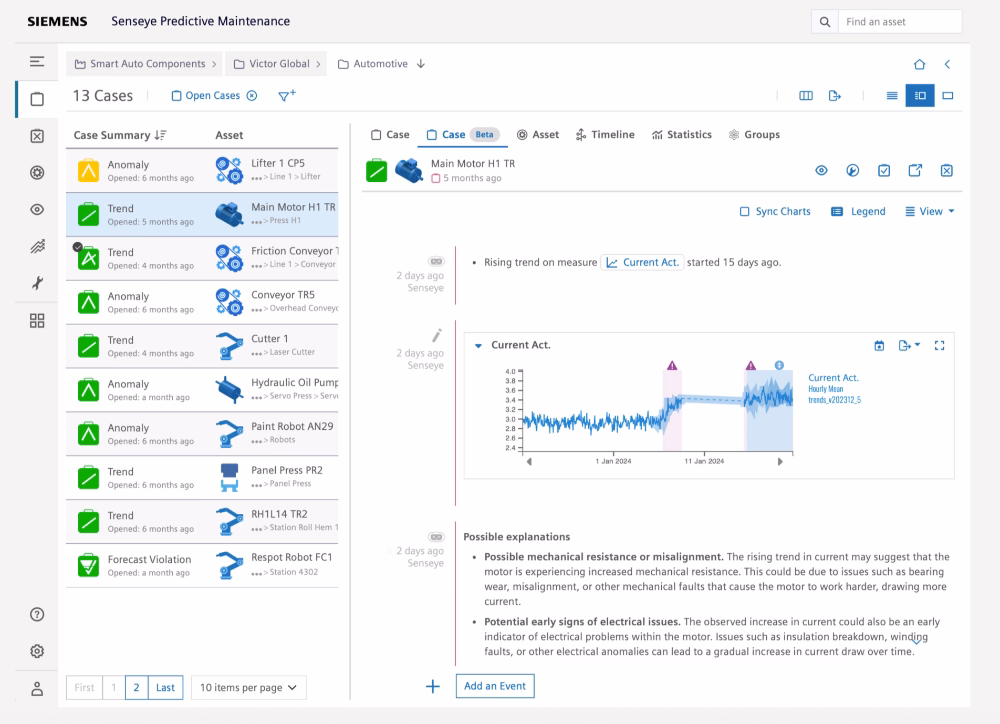Expand Automotive breadcrumb down arrow
The height and width of the screenshot is (724, 1000).
point(421,64)
